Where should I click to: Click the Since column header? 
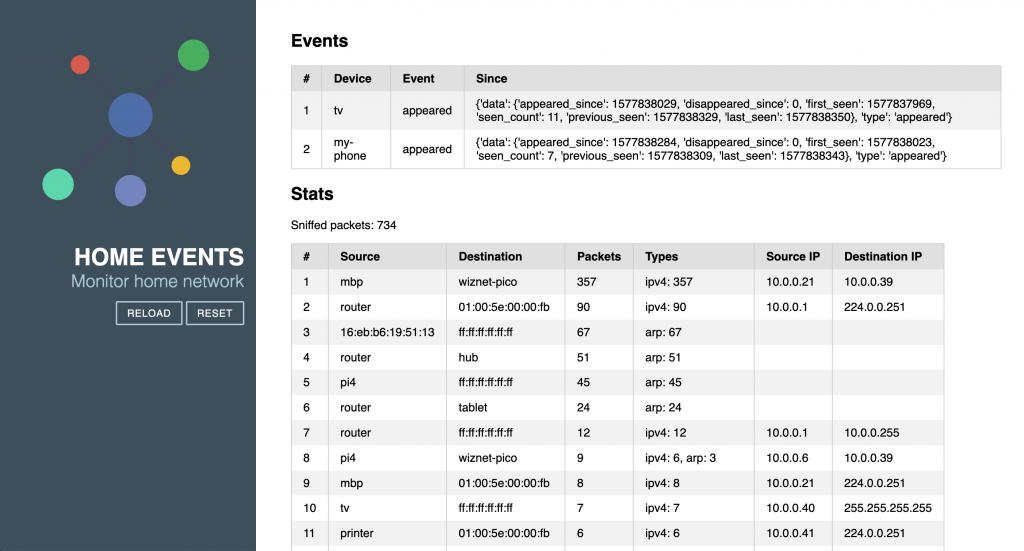pyautogui.click(x=491, y=78)
